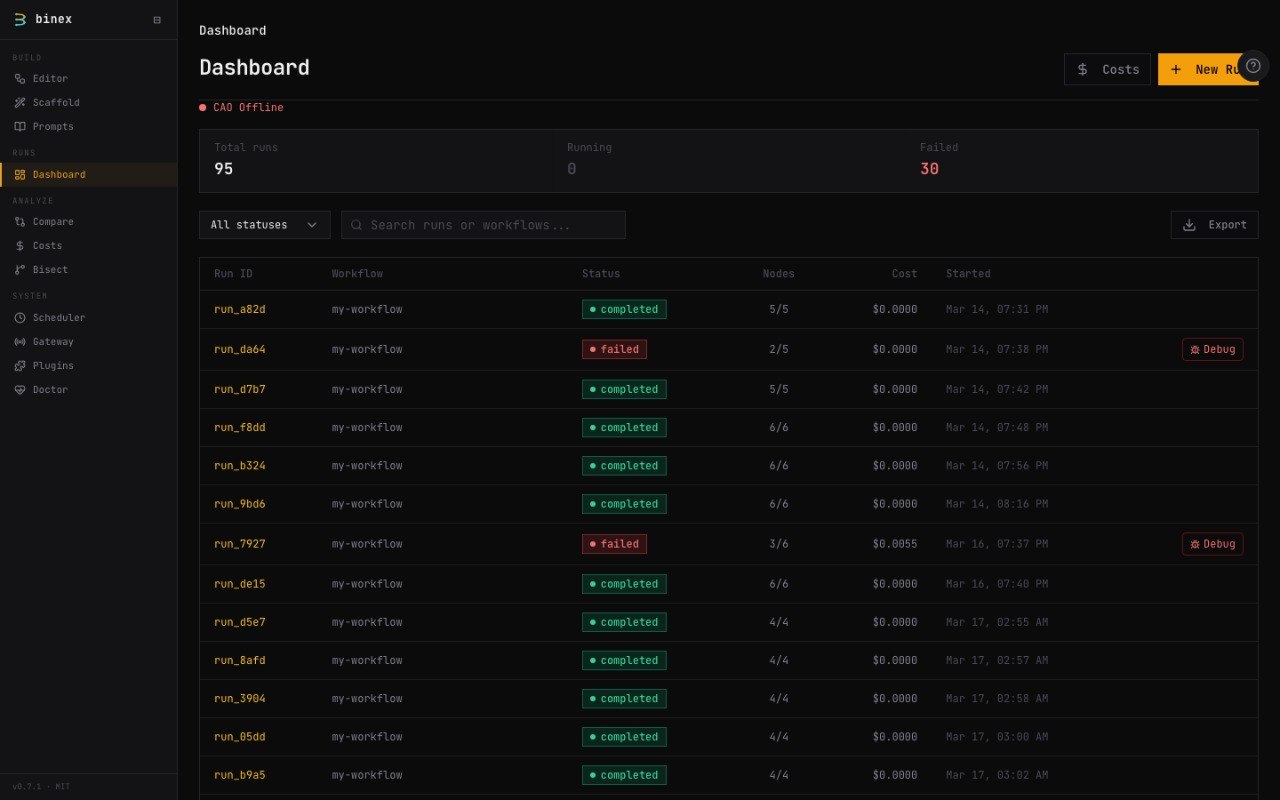
Task: Click failed status badge of run_da64
Action: 614,349
